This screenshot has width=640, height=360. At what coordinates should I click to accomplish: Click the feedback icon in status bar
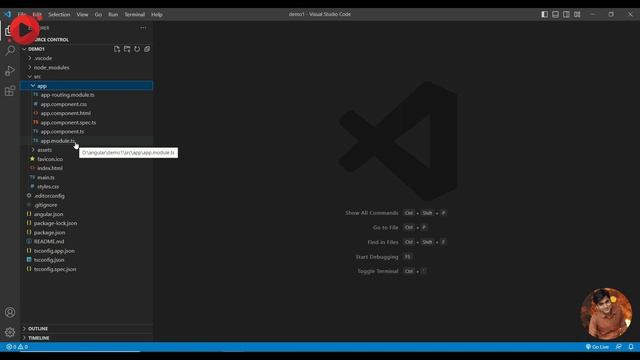(619, 347)
